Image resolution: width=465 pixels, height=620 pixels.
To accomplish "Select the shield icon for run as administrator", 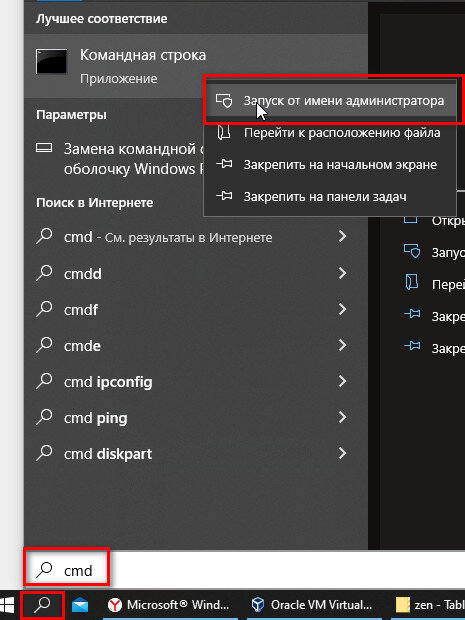I will click(x=224, y=100).
